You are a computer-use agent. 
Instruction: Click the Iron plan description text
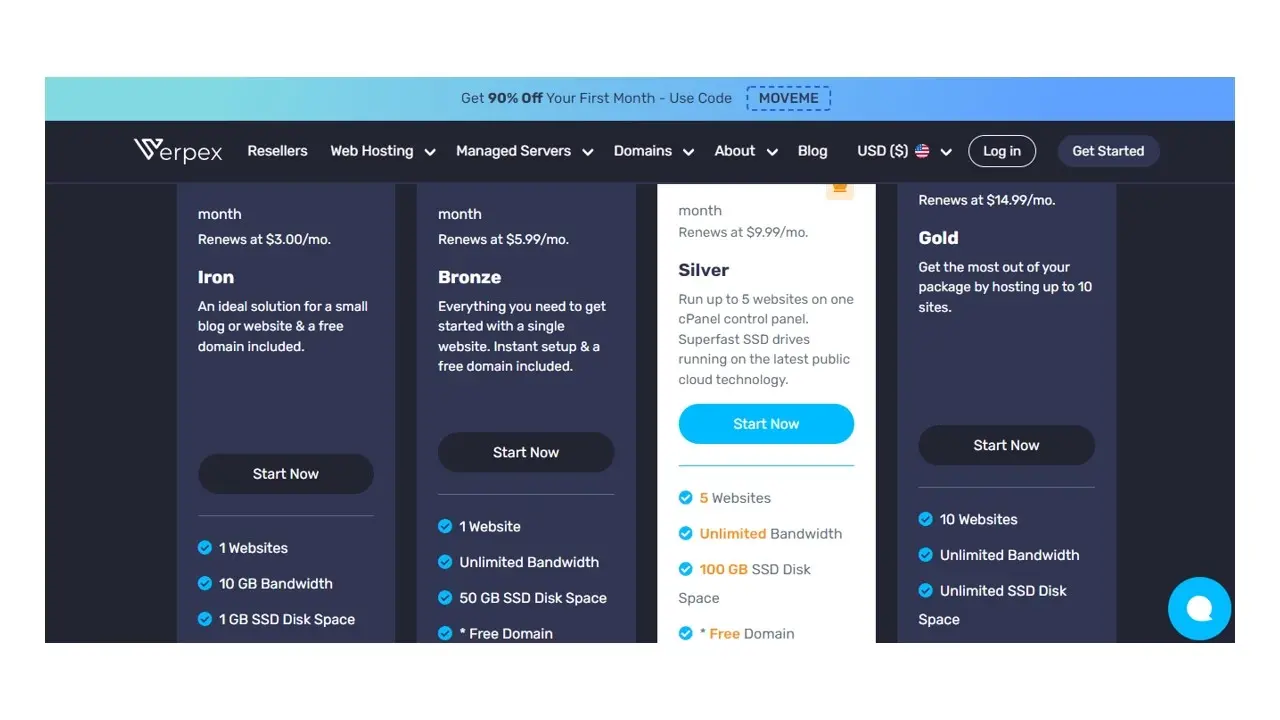283,326
